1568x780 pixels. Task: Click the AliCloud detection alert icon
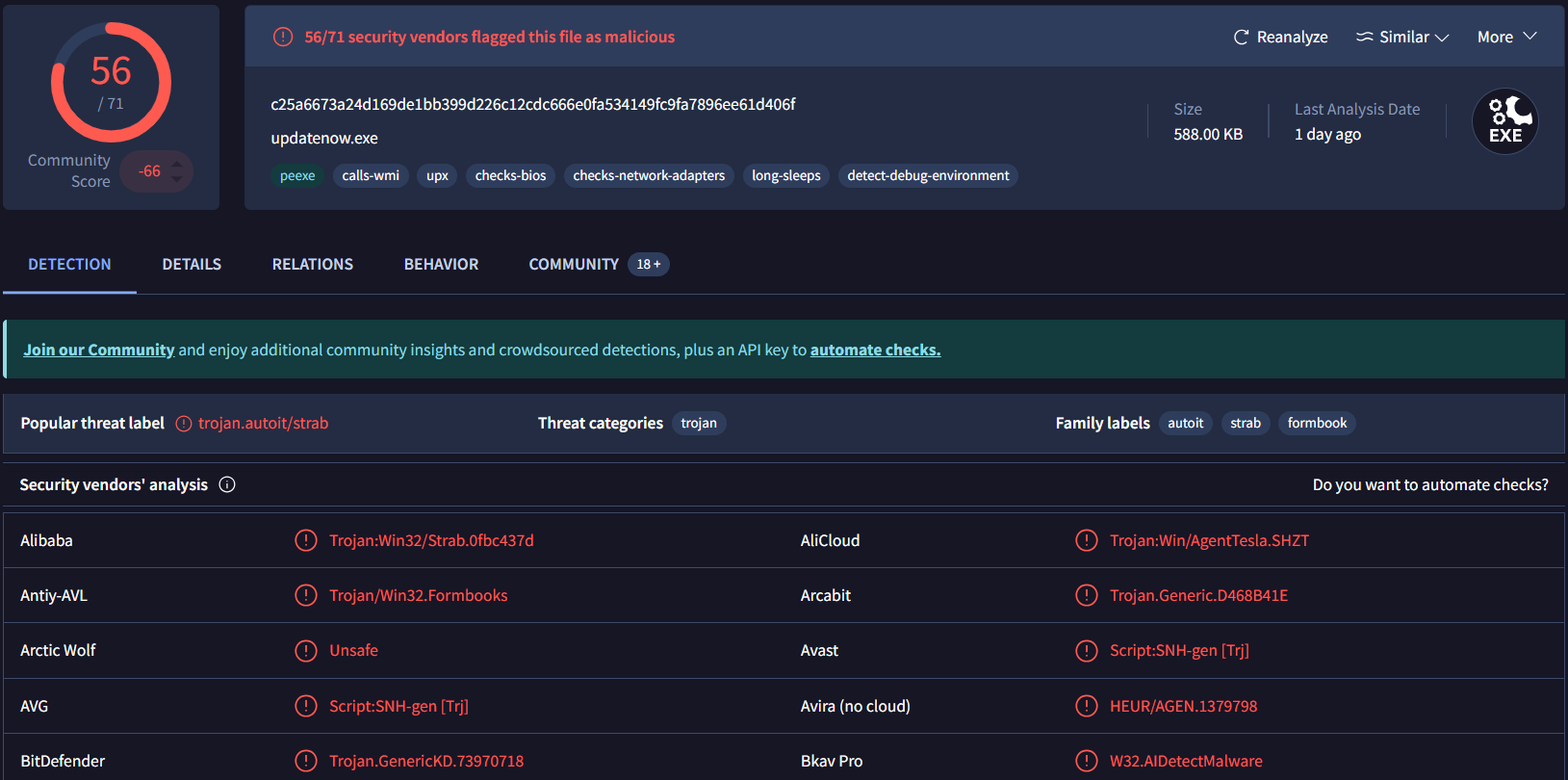coord(1086,540)
